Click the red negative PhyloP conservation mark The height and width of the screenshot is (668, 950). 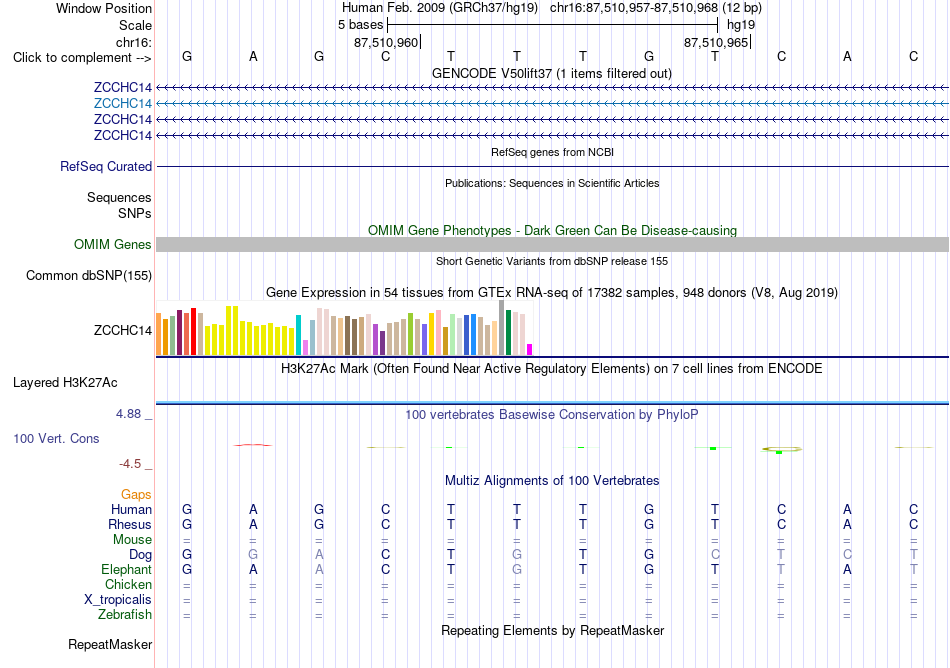click(253, 445)
